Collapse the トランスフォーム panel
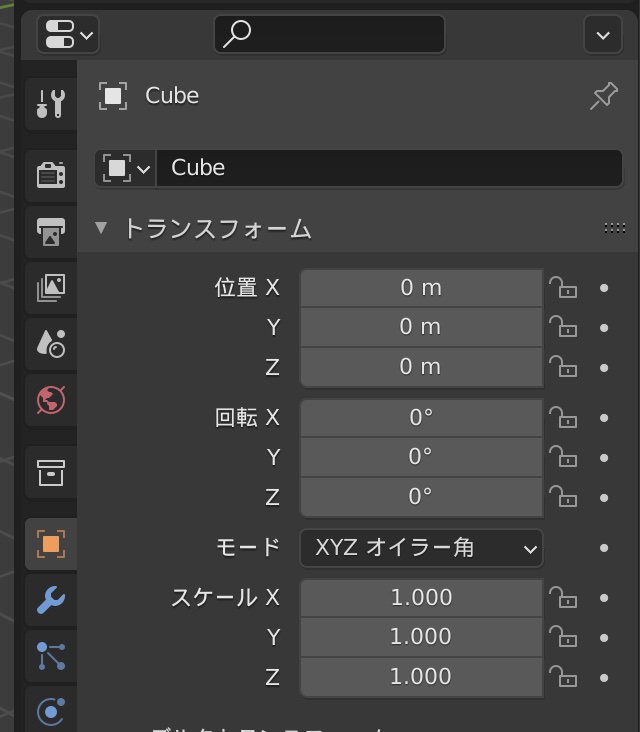The height and width of the screenshot is (732, 640). 101,228
